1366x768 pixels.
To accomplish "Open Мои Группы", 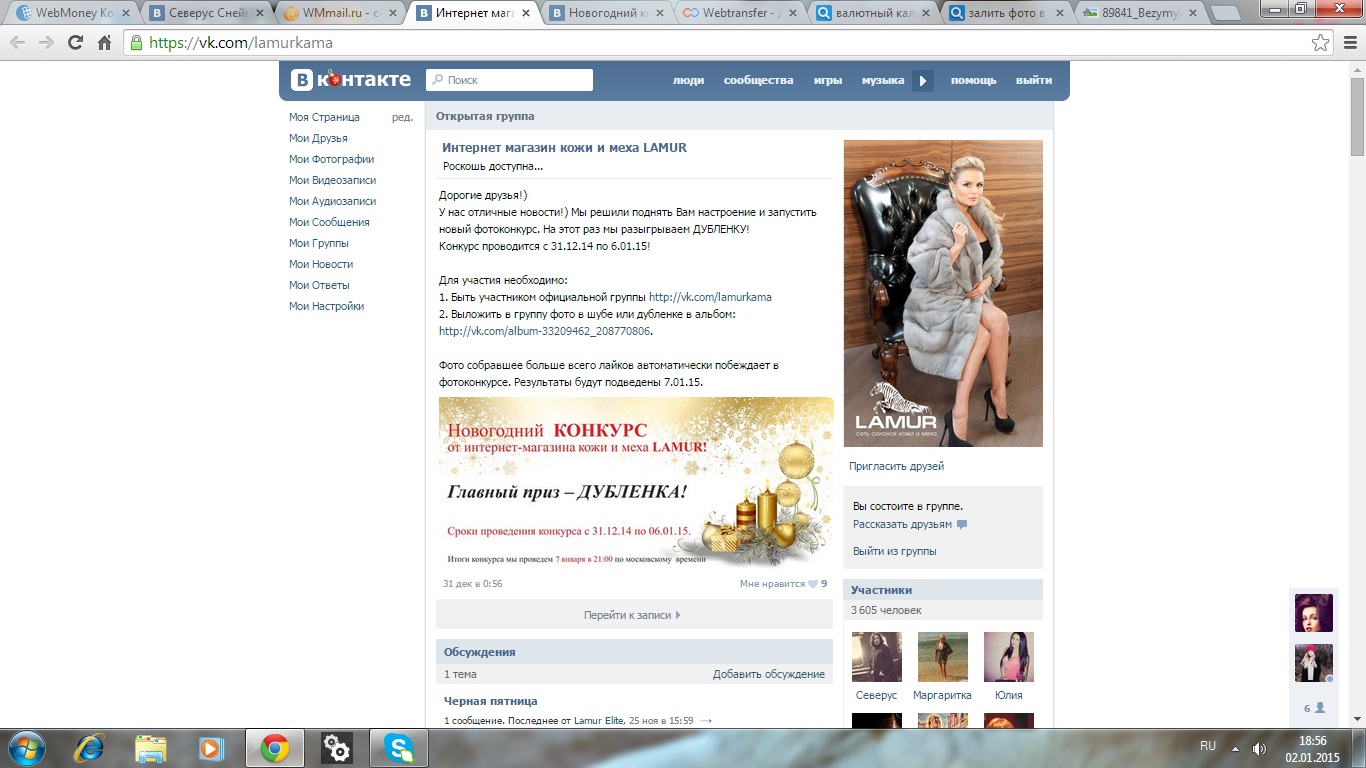I will pyautogui.click(x=319, y=243).
